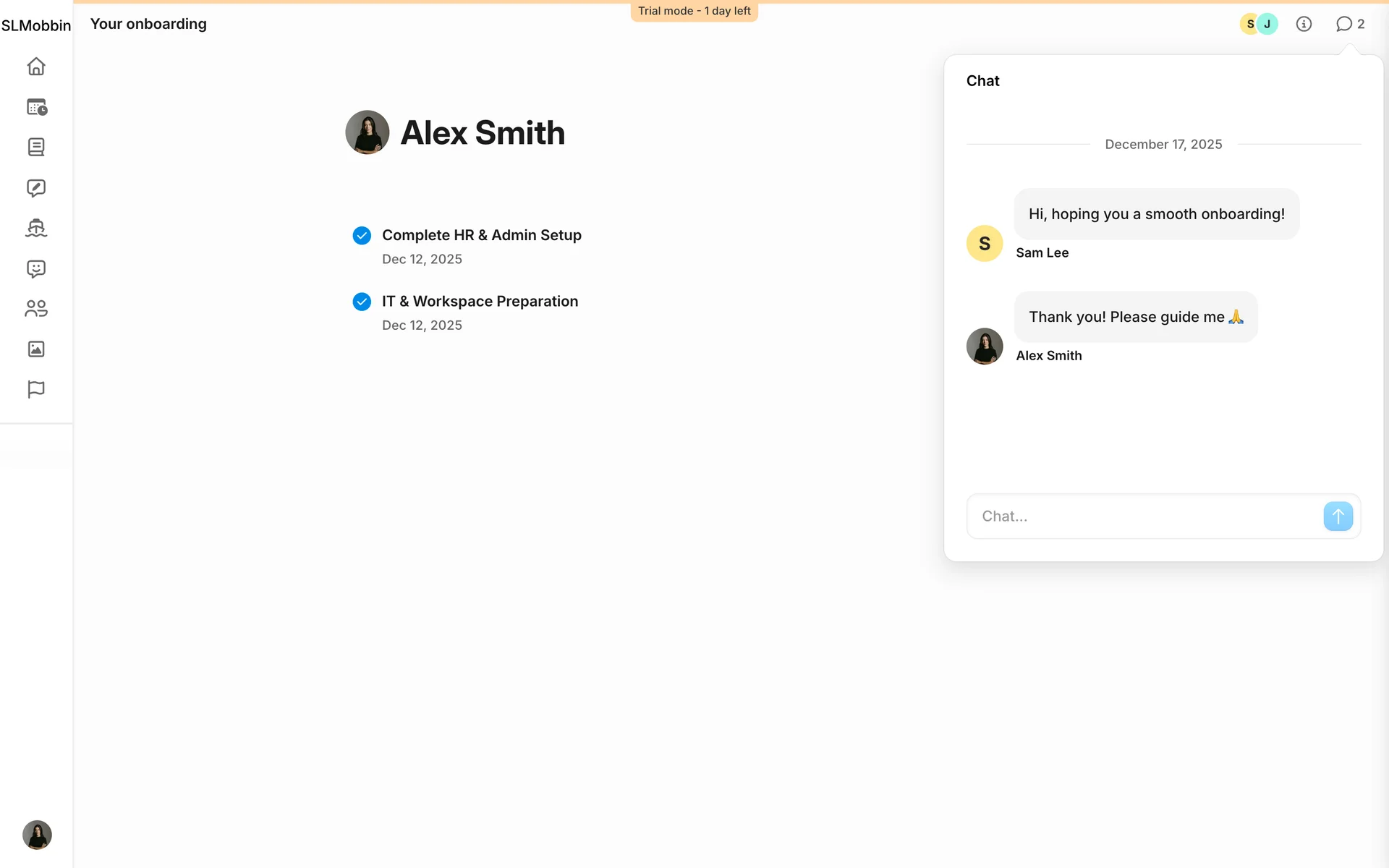This screenshot has width=1389, height=868.
Task: Click the S member avatar in header
Action: click(x=1249, y=25)
